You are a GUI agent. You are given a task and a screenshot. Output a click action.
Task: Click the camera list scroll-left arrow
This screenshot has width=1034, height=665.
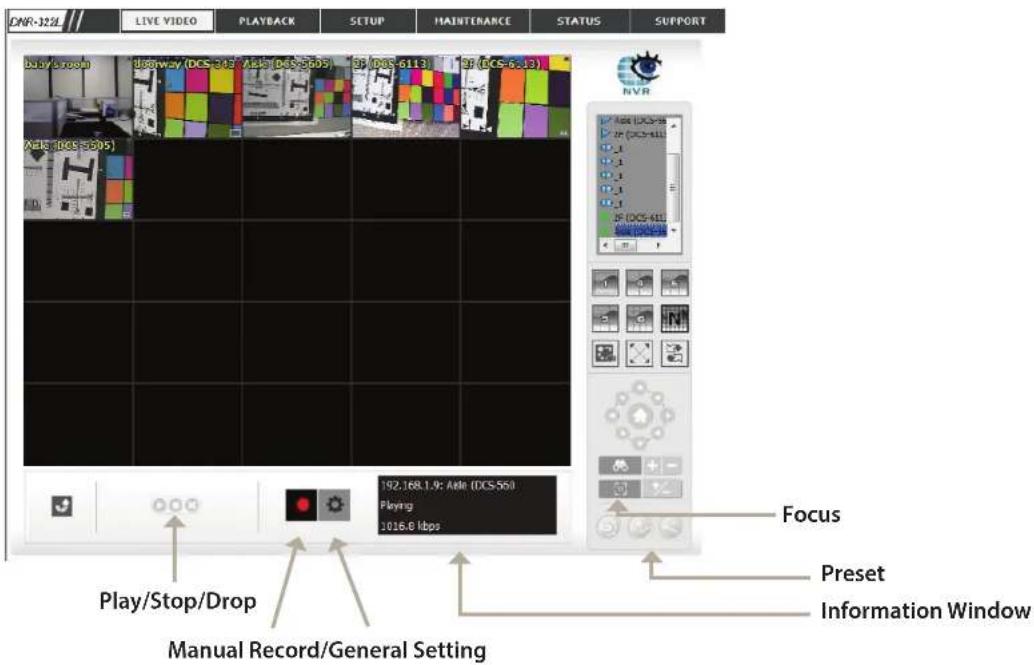[605, 245]
